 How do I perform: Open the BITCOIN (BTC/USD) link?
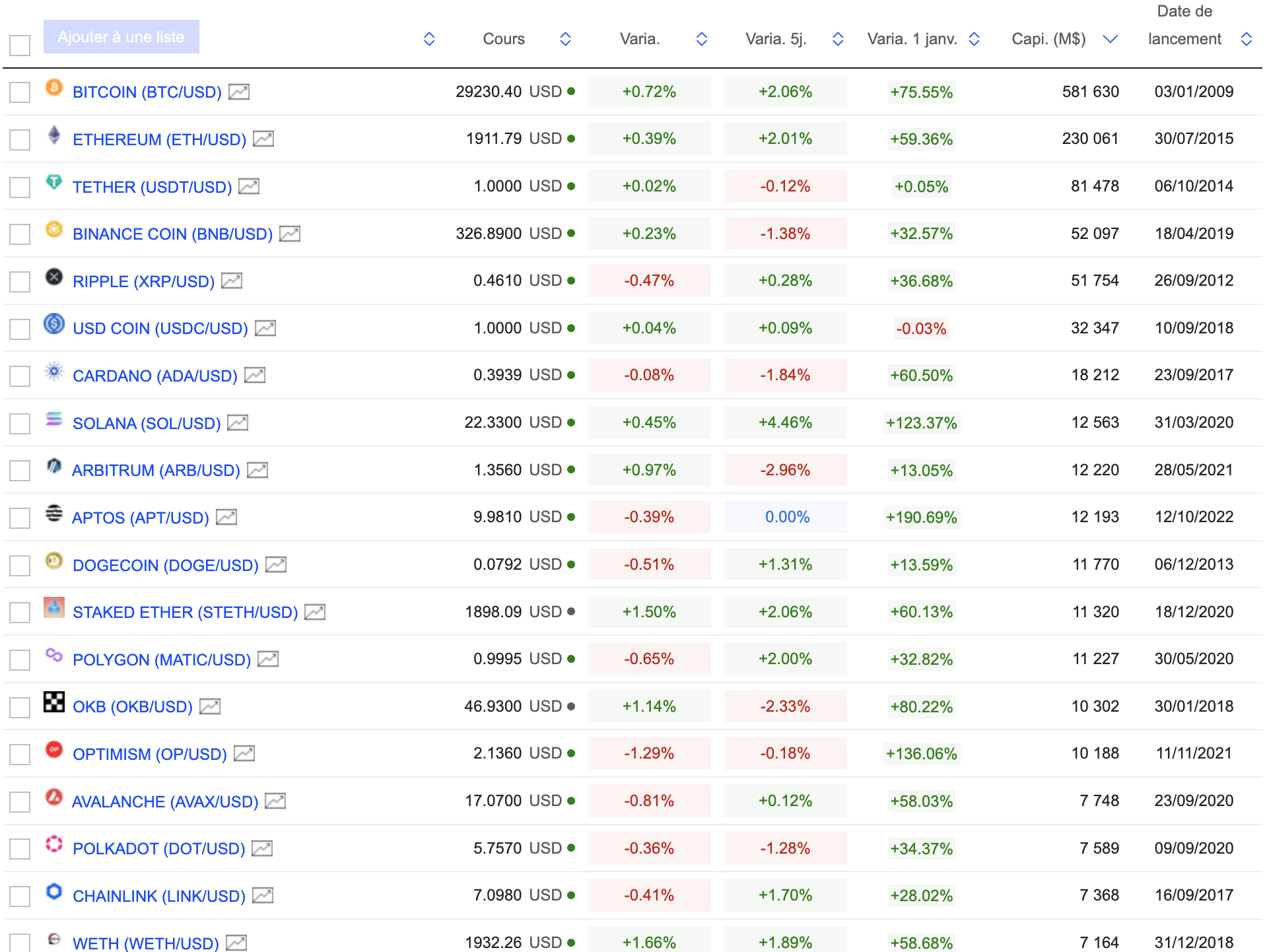(x=147, y=92)
